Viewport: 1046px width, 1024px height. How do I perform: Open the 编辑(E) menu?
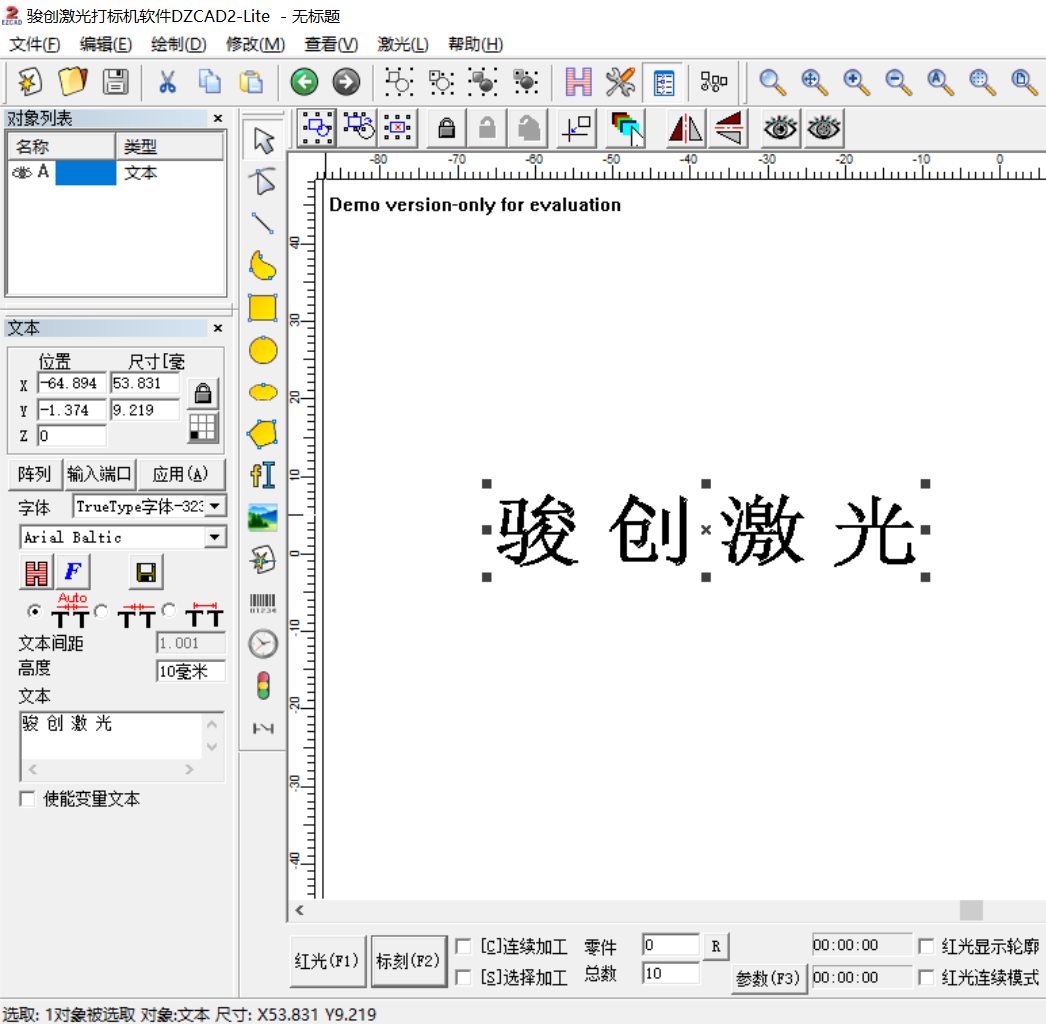click(105, 44)
